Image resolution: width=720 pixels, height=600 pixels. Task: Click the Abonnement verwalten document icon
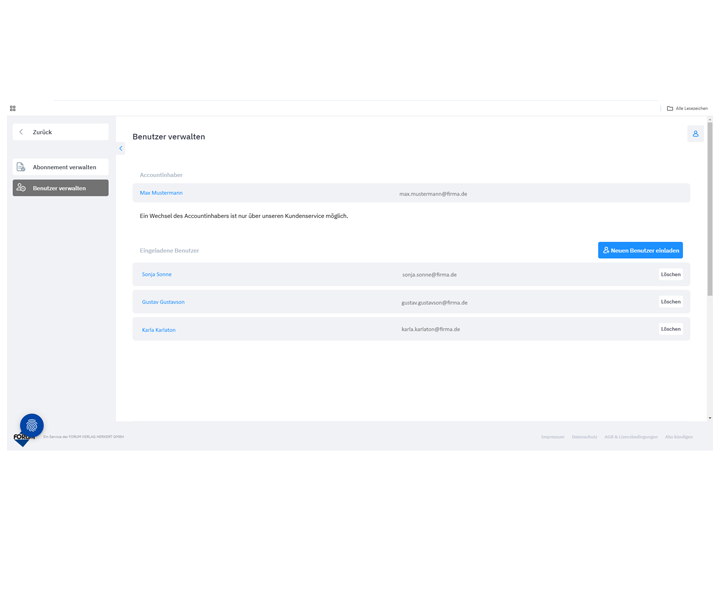coord(21,167)
